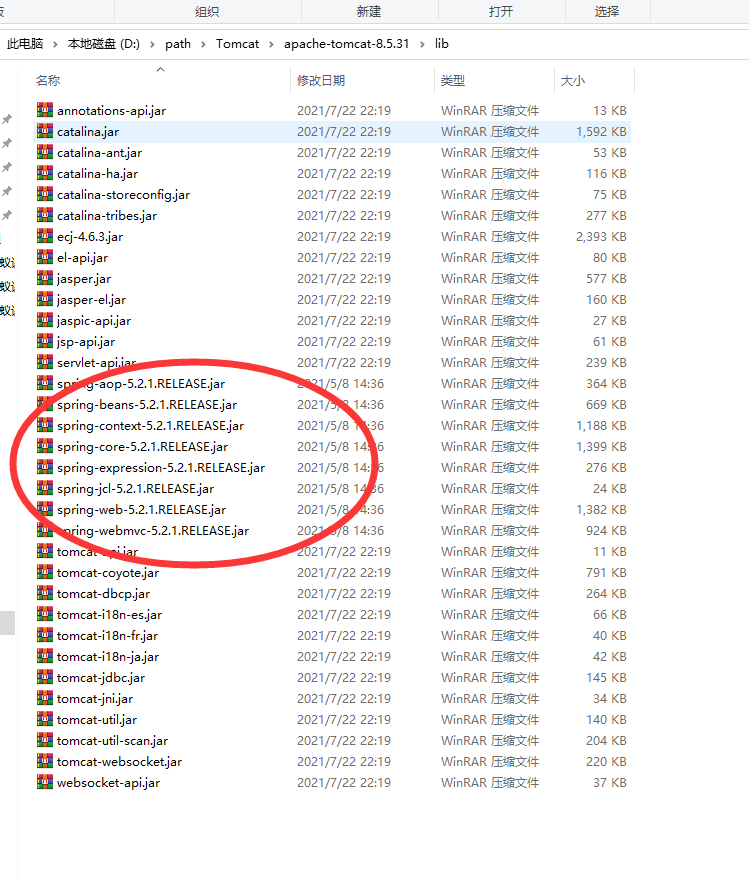Click the spring-core-5.2.1.RELEASE.jar file icon
The height and width of the screenshot is (879, 749).
[x=45, y=446]
